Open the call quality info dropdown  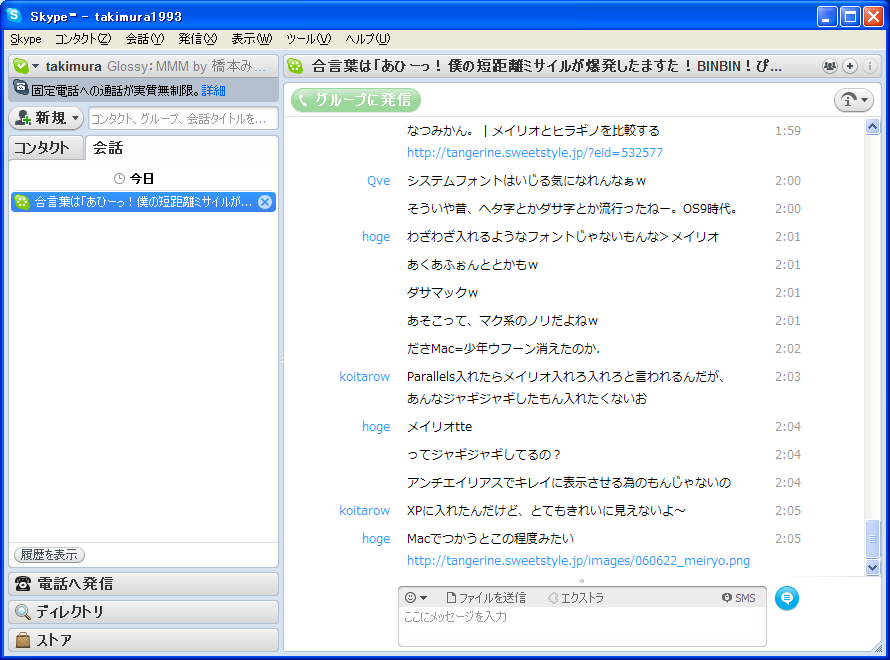click(854, 100)
